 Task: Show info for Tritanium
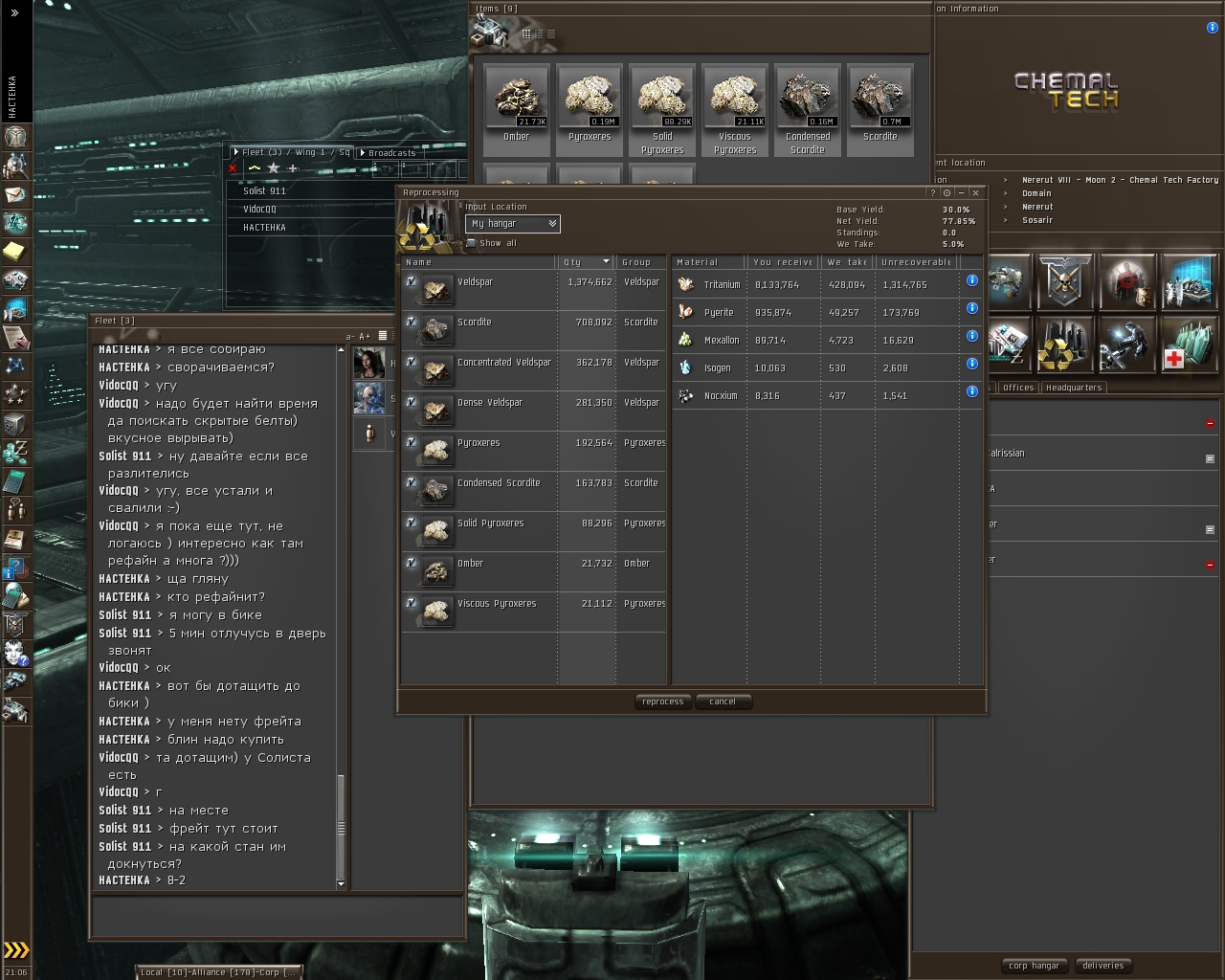972,280
